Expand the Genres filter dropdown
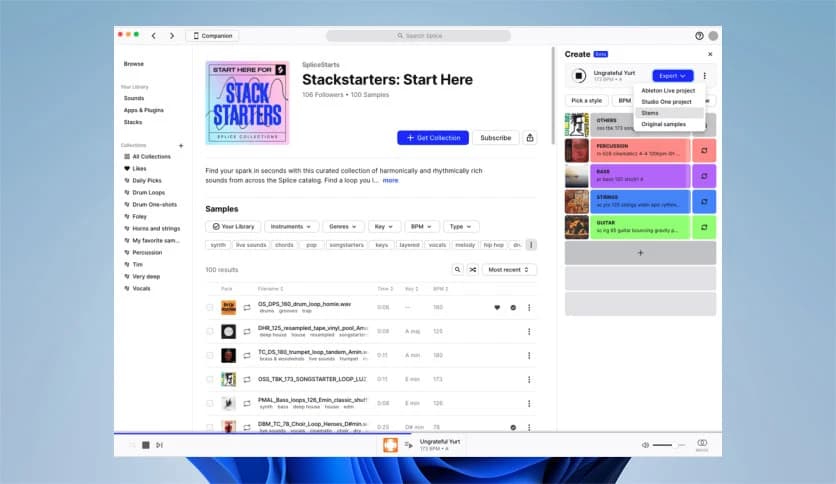The height and width of the screenshot is (484, 836). point(345,227)
